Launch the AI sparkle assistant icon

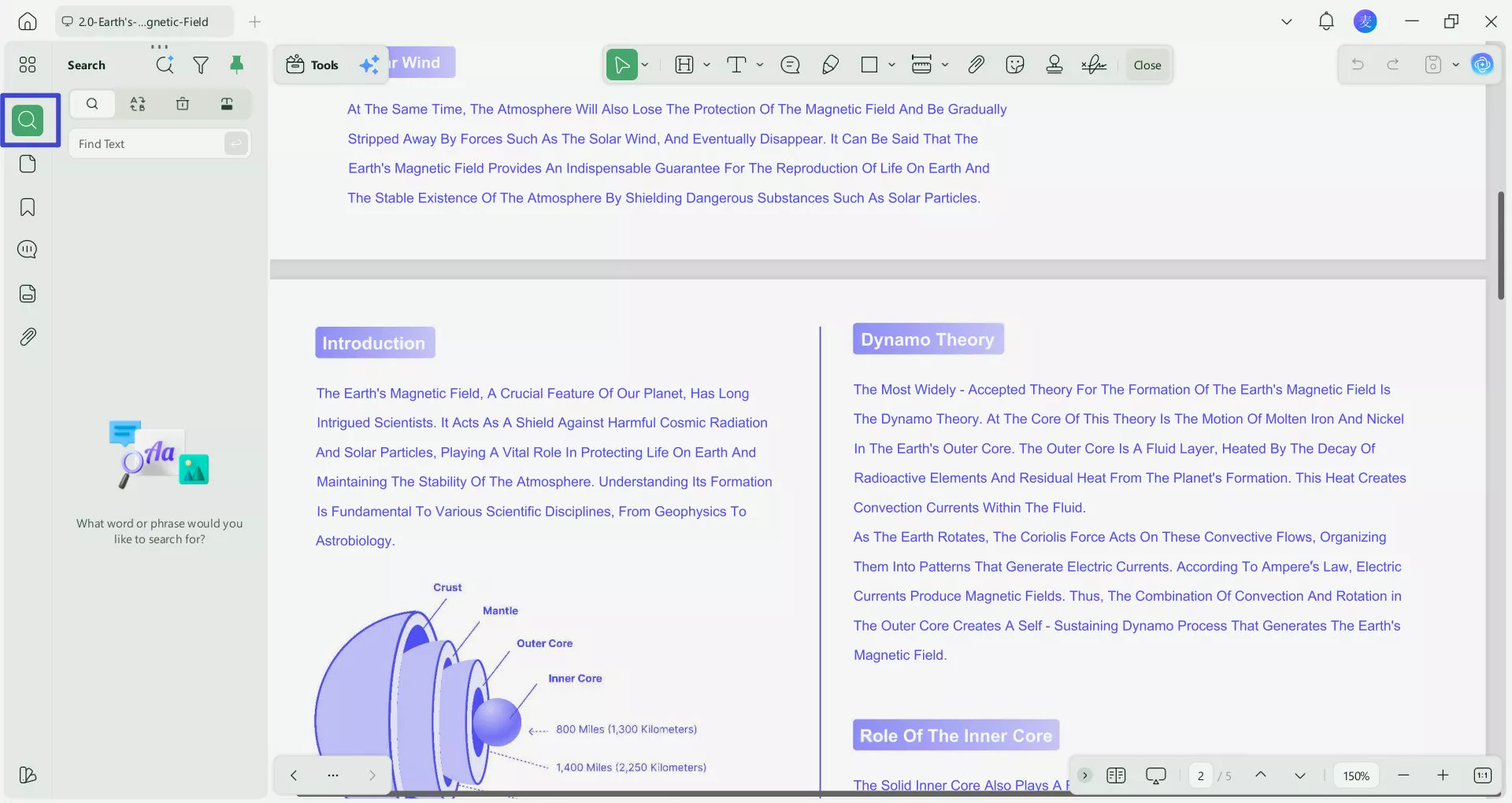click(x=369, y=65)
